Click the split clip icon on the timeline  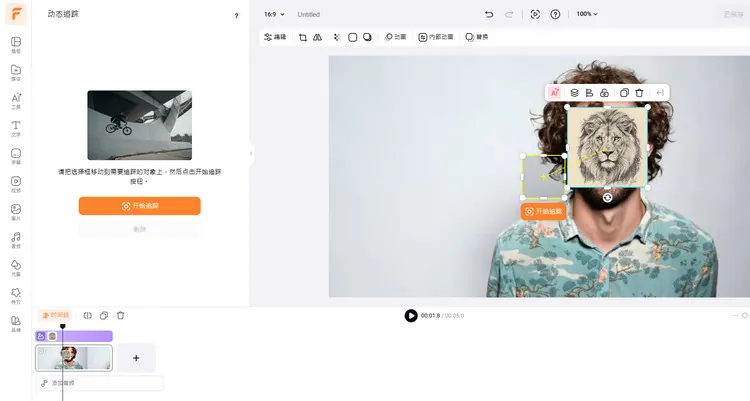coord(88,315)
